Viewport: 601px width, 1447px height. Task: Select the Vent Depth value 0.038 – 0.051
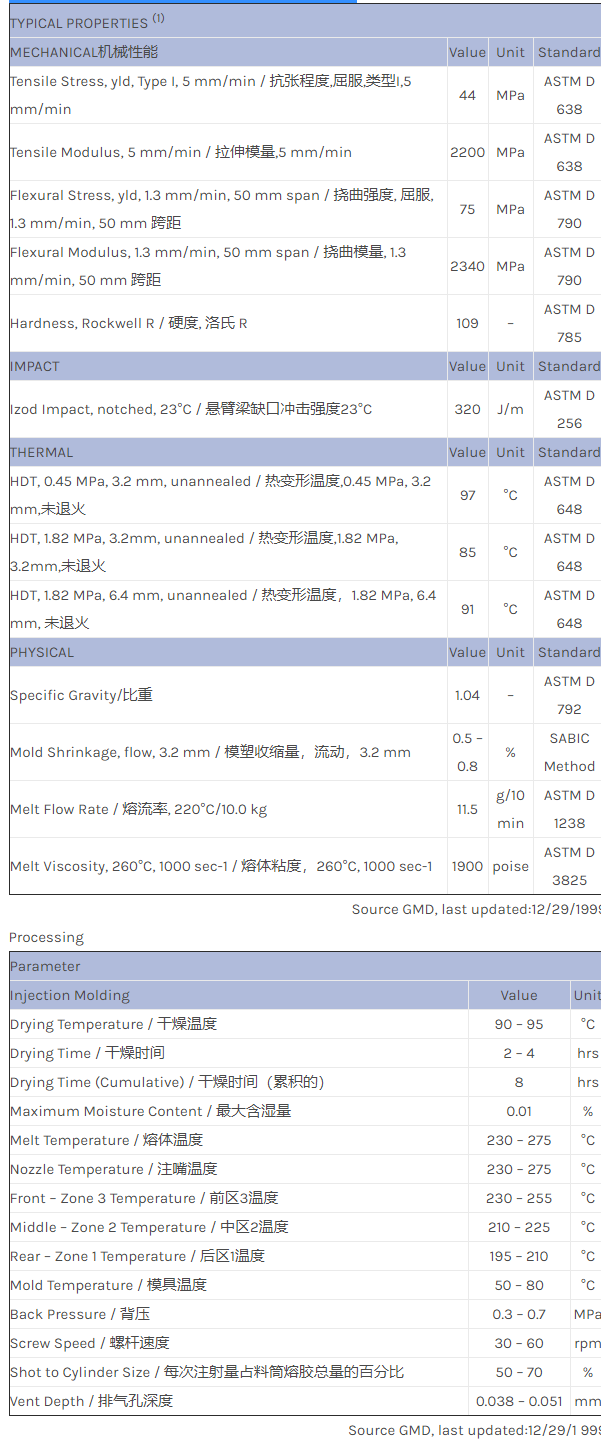[x=518, y=1401]
